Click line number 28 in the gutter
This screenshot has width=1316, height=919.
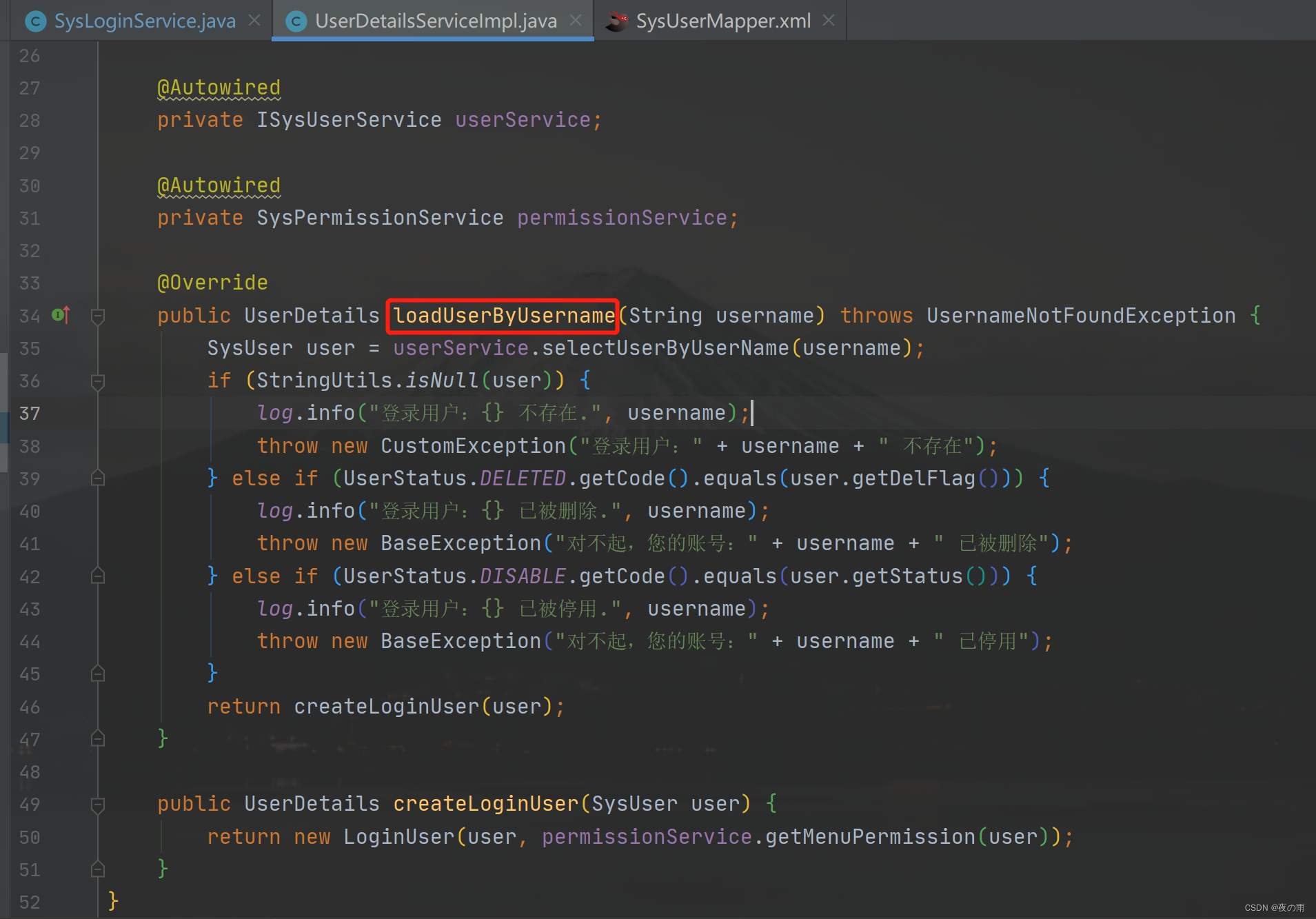click(x=30, y=121)
